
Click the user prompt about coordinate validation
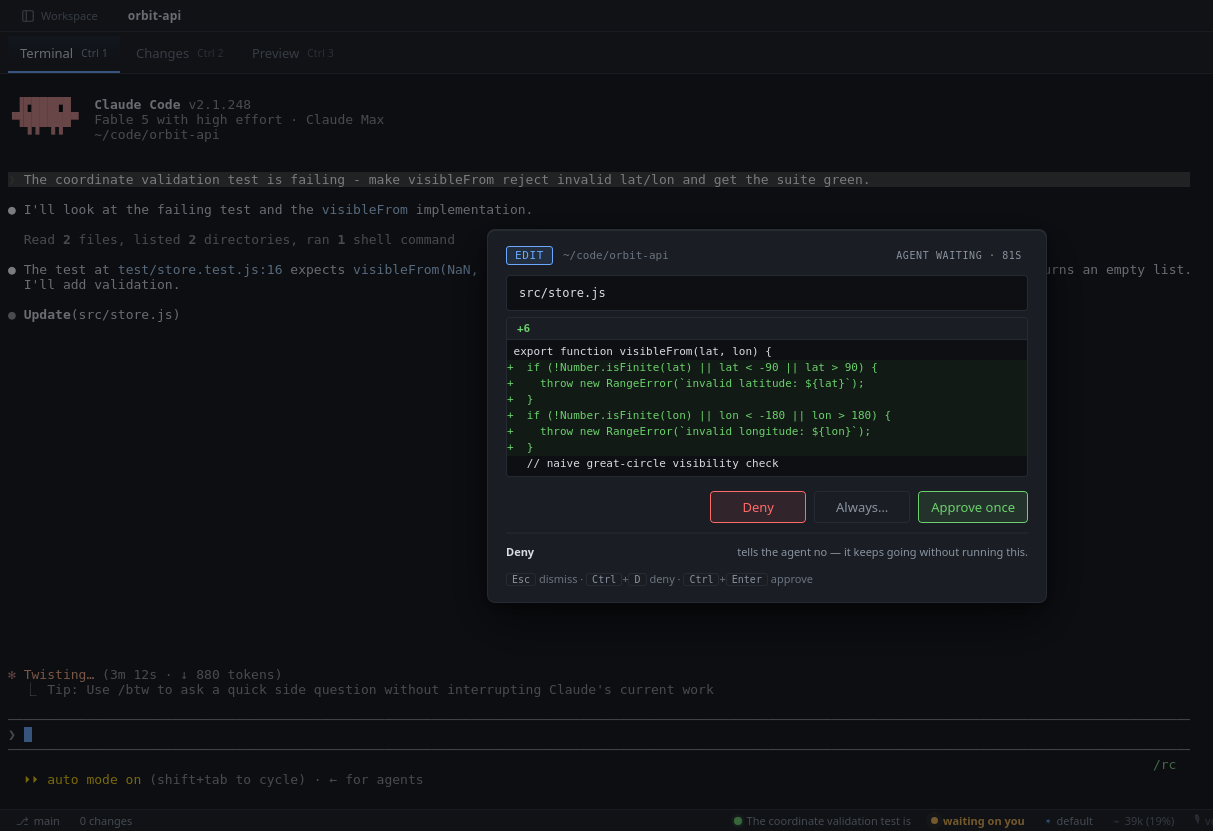pyautogui.click(x=599, y=179)
